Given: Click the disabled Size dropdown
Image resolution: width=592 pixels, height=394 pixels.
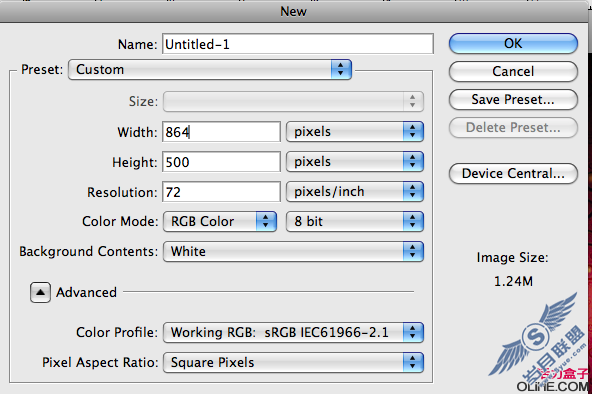Looking at the screenshot, I should tap(293, 102).
